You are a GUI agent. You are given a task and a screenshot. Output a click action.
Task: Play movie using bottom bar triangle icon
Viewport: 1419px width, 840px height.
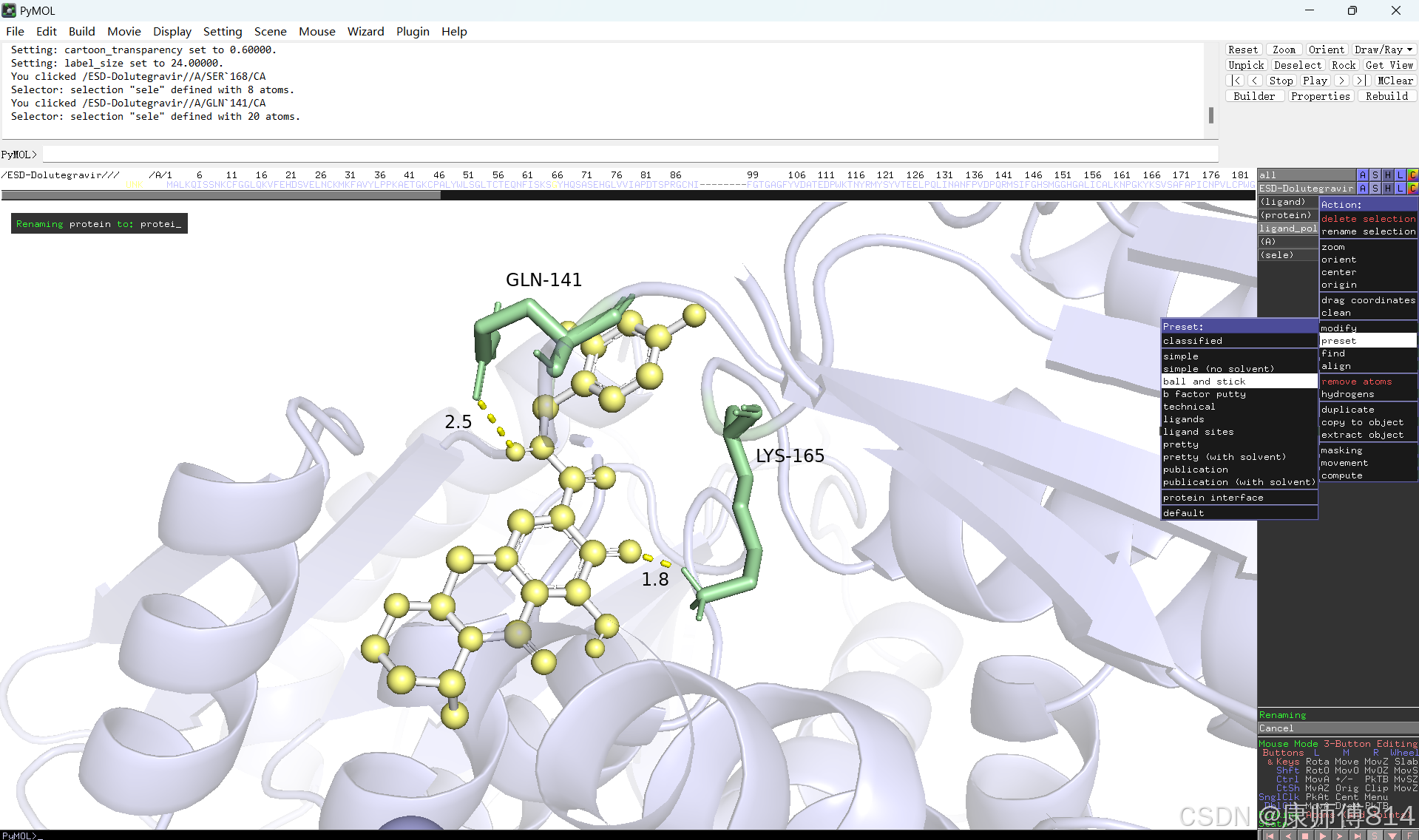click(x=1322, y=836)
